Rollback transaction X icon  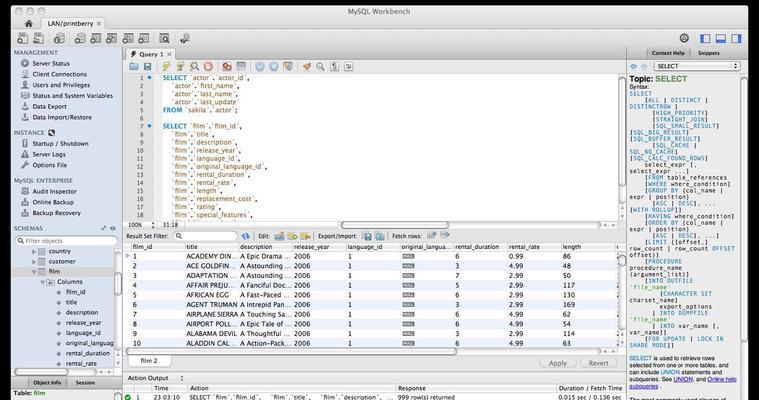[273, 66]
